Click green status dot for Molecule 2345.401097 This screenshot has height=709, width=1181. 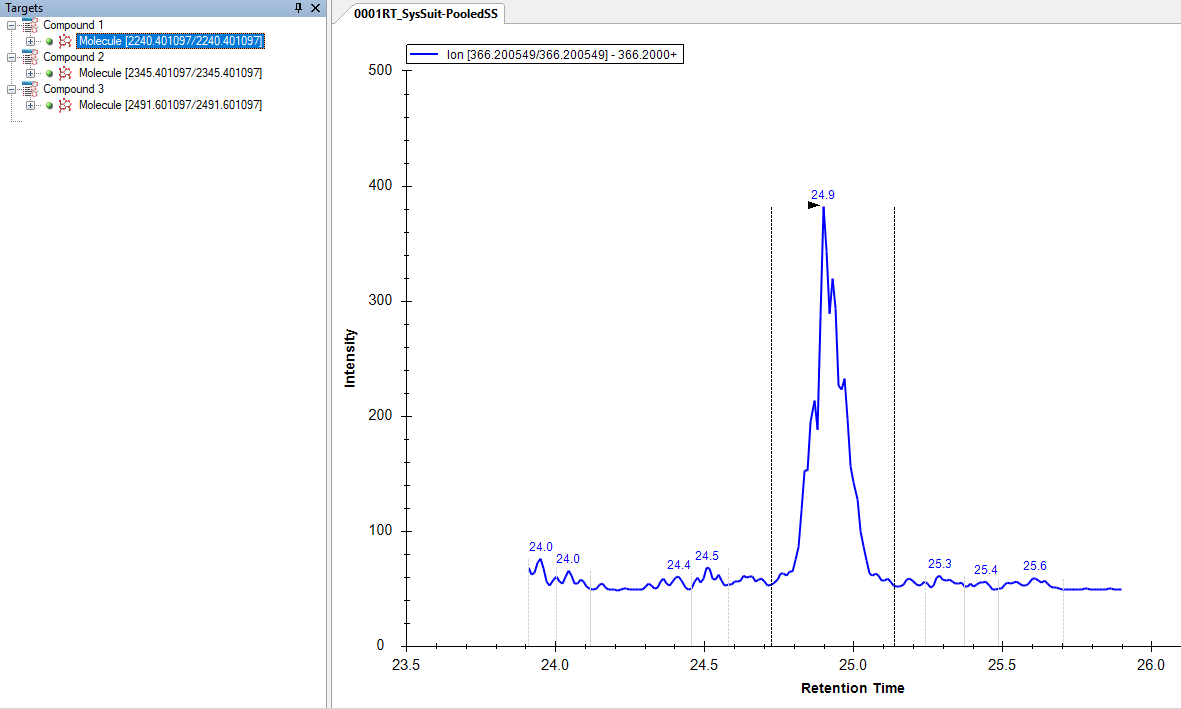[x=49, y=73]
